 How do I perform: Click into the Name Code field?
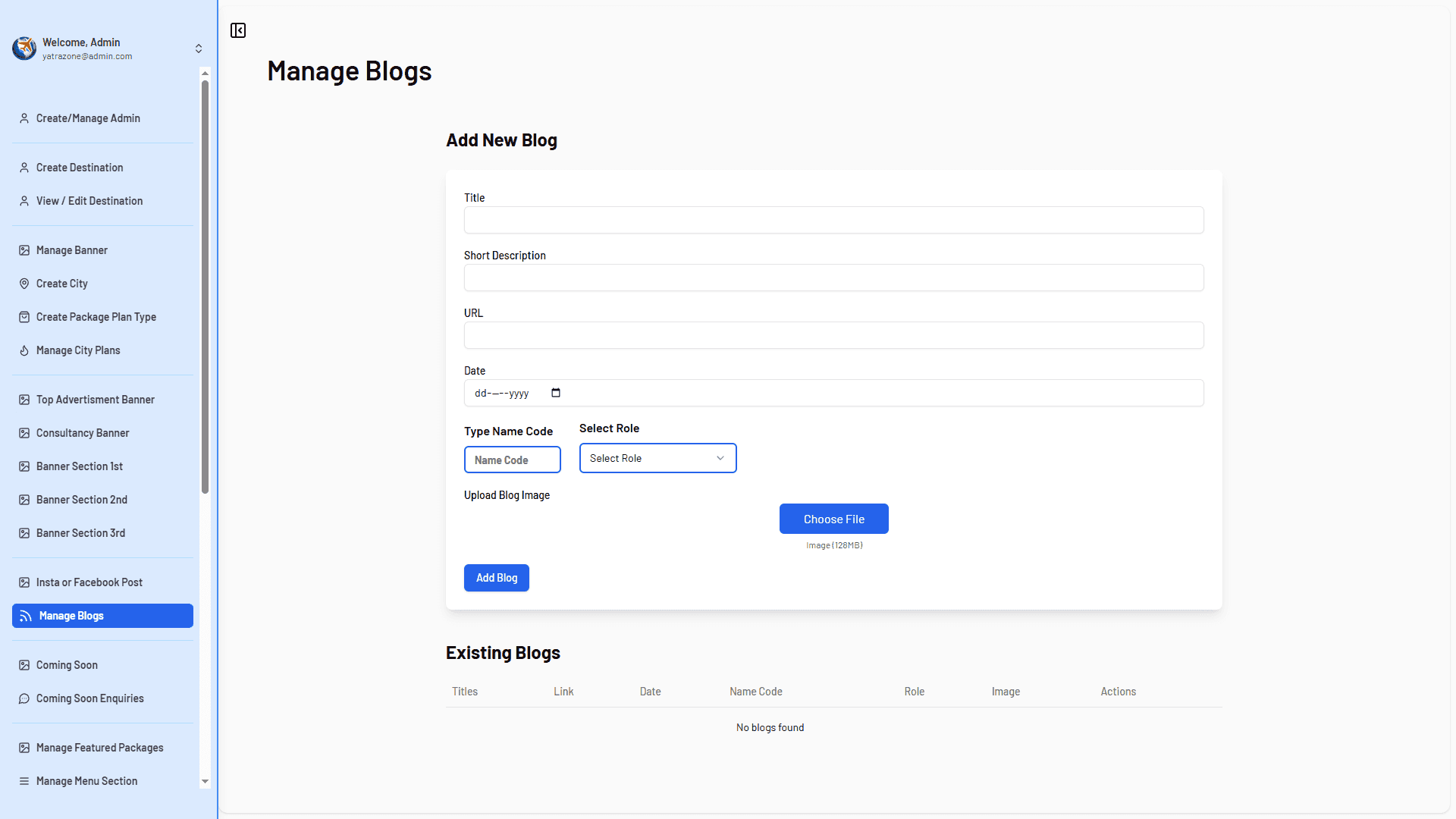pos(512,460)
